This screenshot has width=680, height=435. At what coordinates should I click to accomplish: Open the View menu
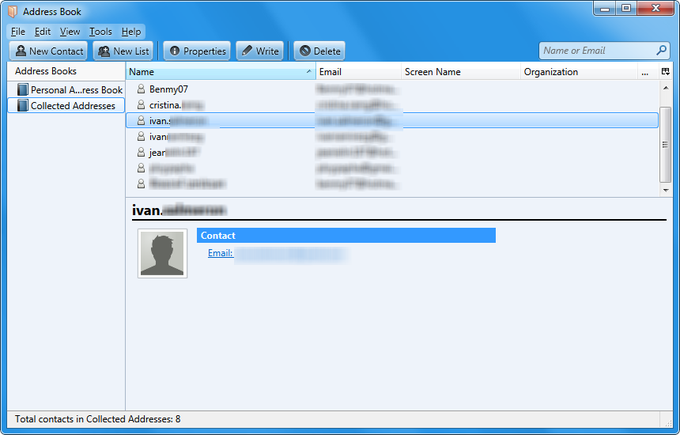70,32
